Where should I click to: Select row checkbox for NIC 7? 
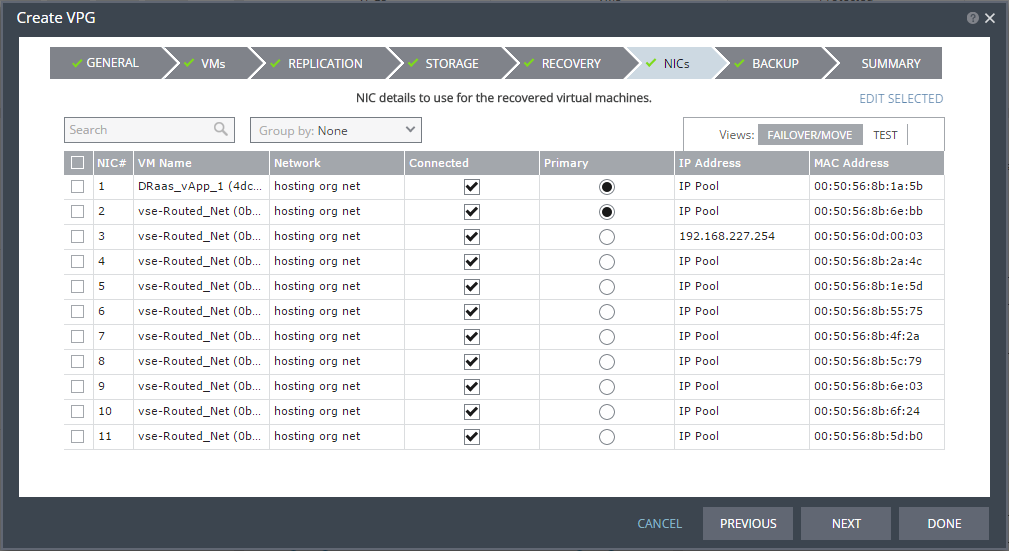coord(78,337)
